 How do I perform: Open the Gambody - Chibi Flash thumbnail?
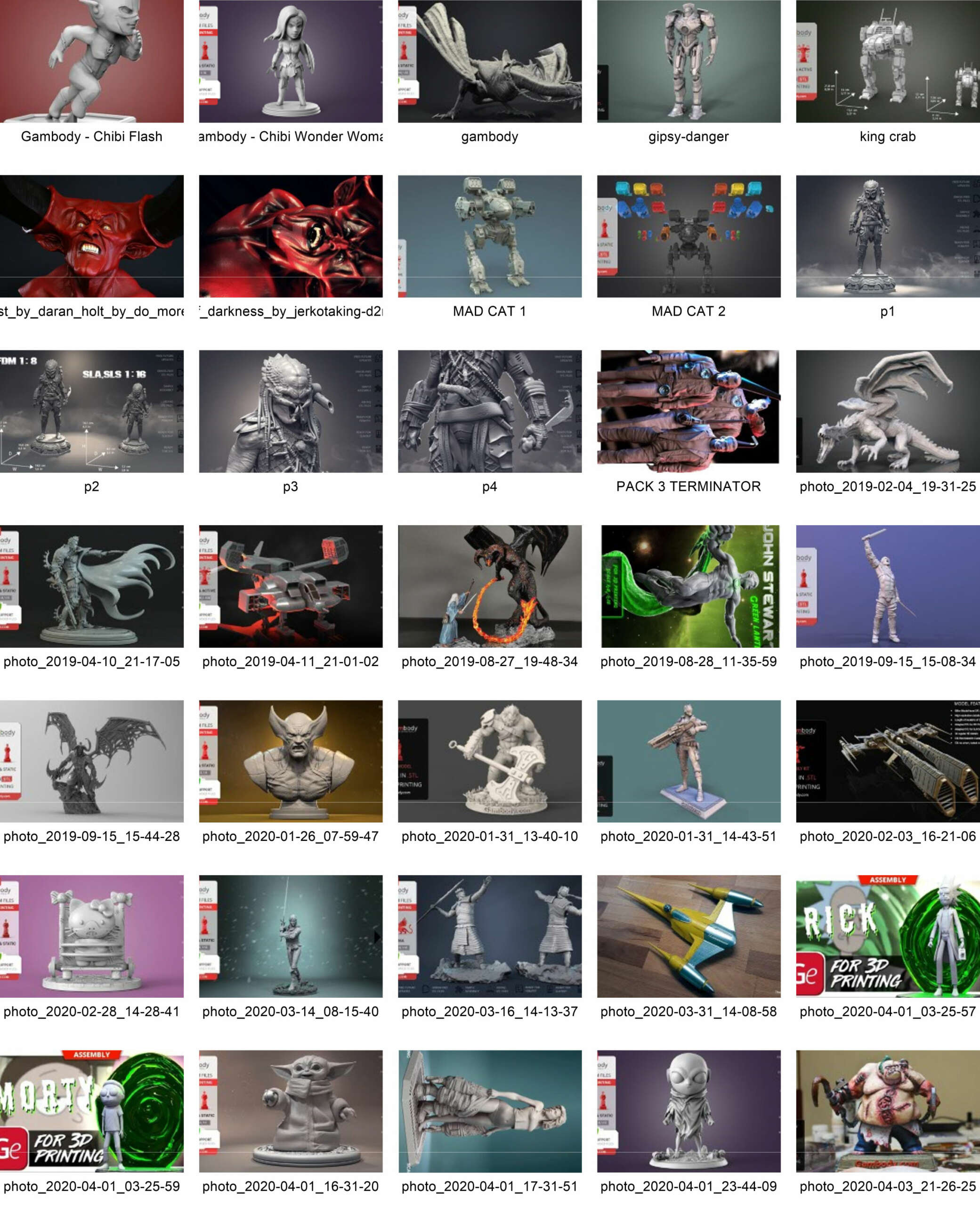(91, 61)
